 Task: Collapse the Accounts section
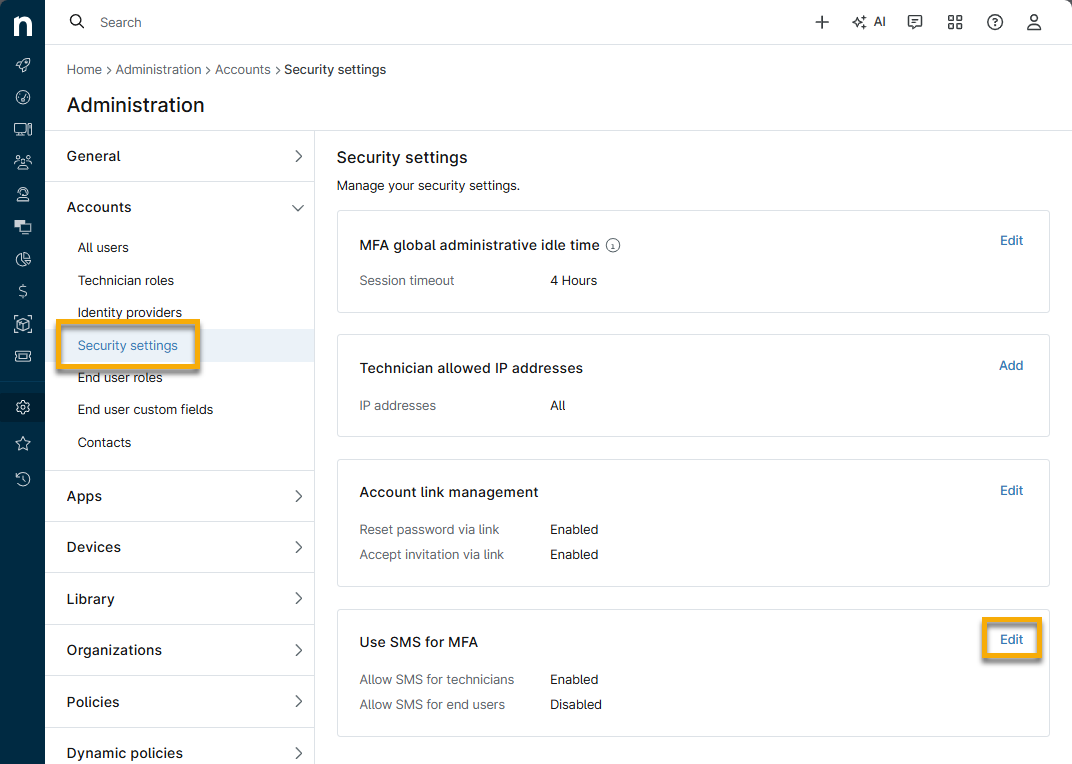[180, 207]
